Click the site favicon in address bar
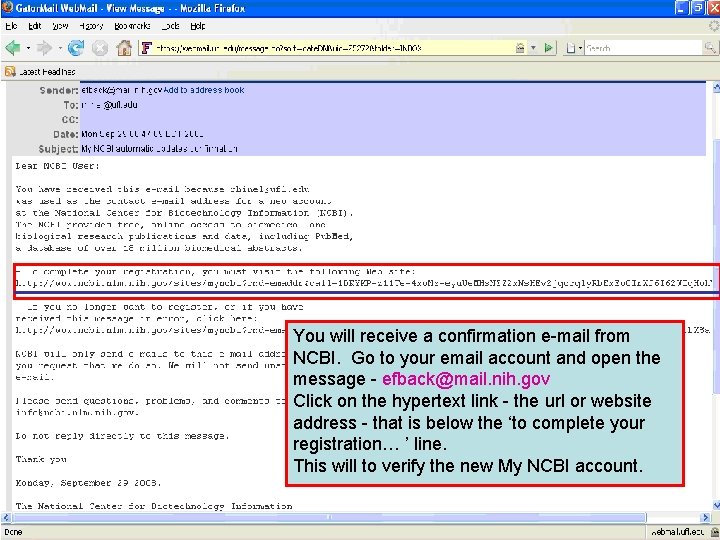720x540 pixels. [146, 48]
